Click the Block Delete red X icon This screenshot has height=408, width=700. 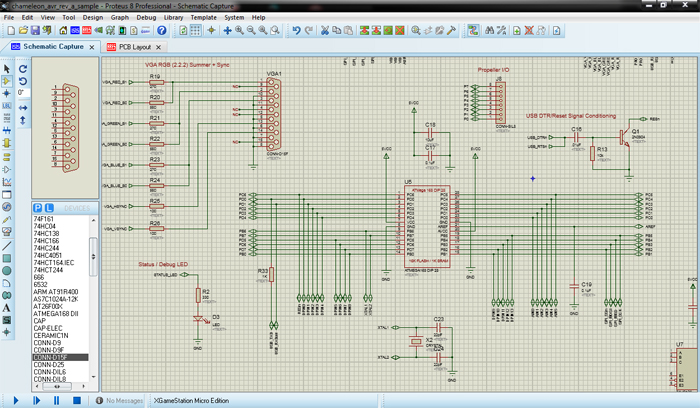(x=400, y=30)
